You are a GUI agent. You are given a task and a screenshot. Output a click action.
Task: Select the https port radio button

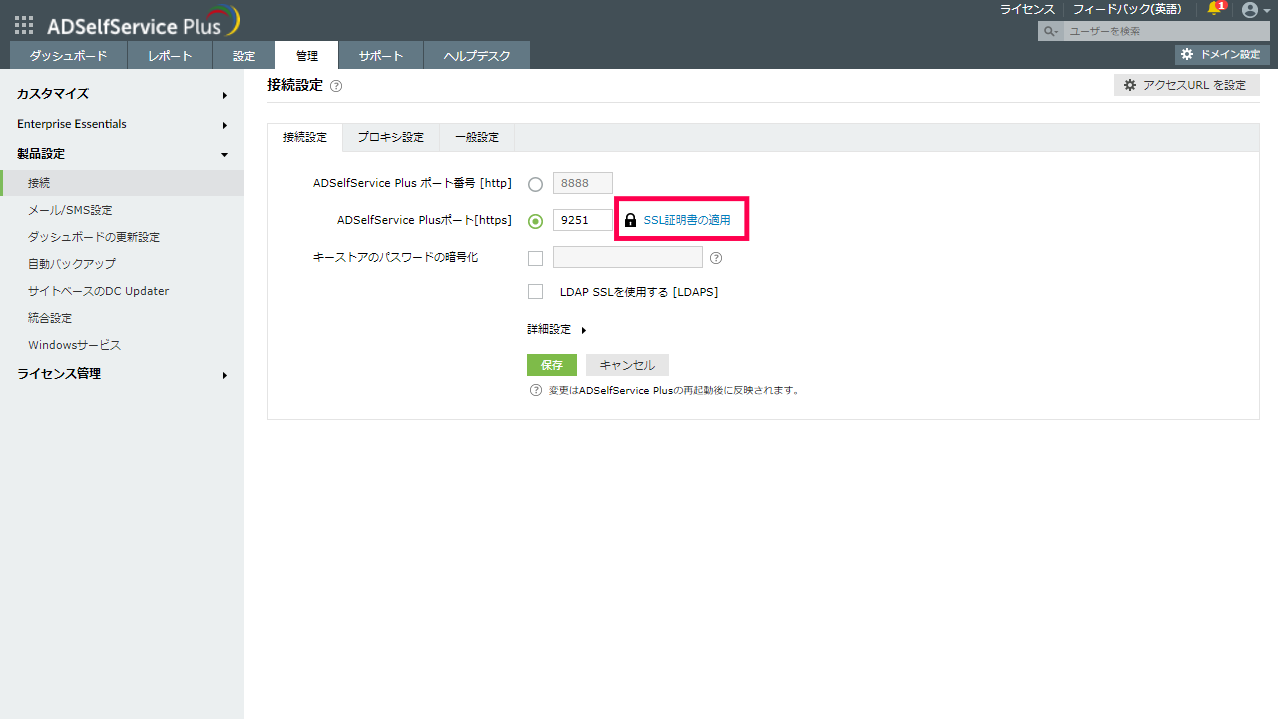(535, 221)
